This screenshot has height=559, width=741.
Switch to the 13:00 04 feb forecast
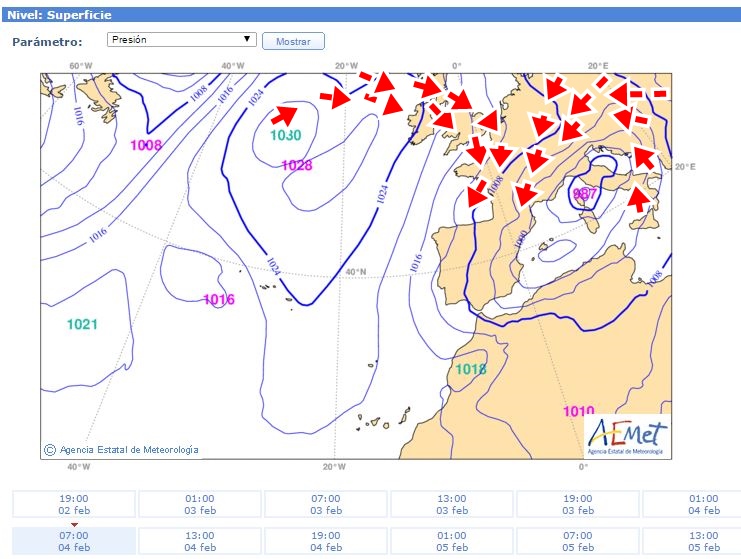(200, 542)
